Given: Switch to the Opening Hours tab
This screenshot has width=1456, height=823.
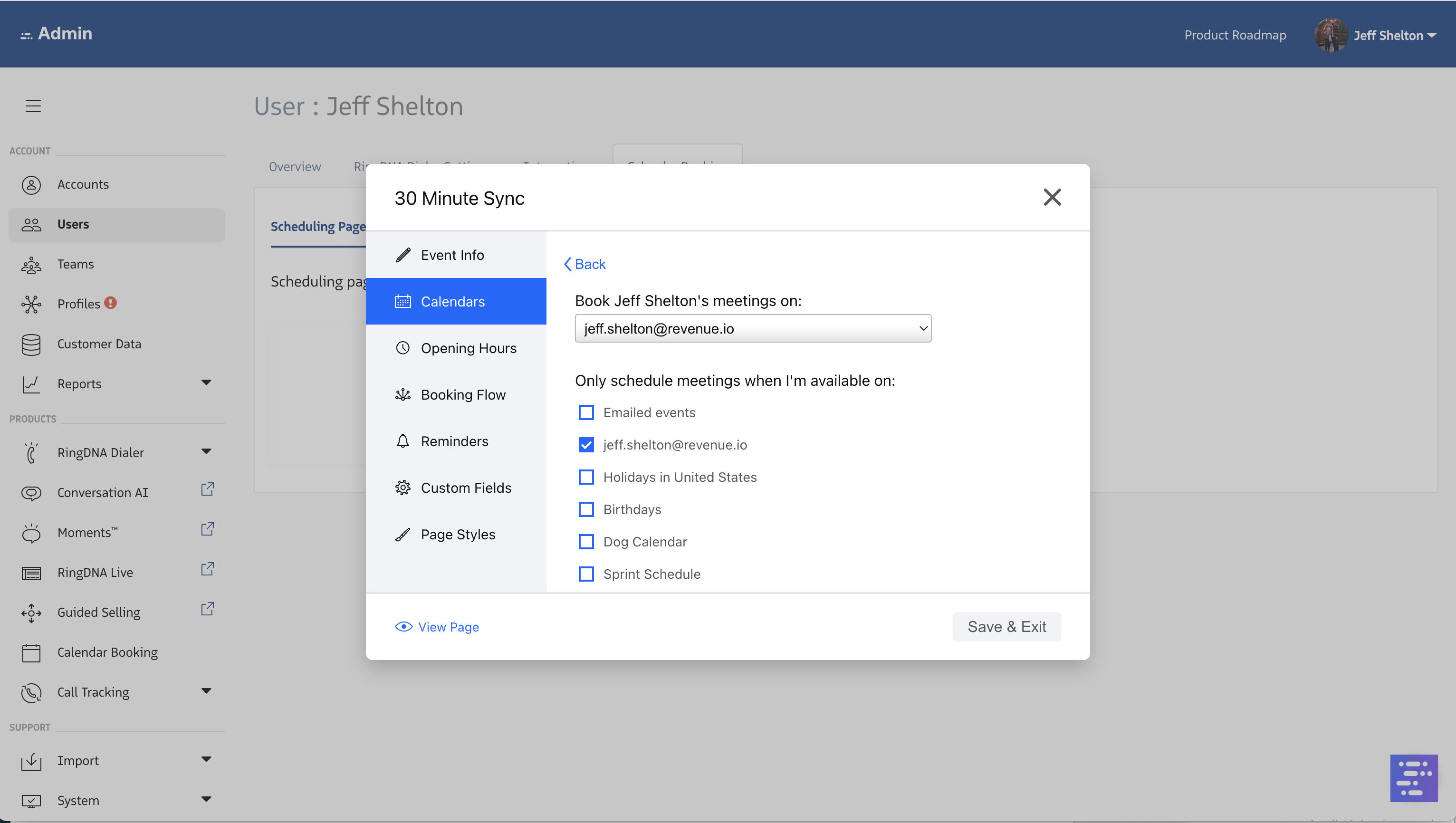Looking at the screenshot, I should point(468,348).
